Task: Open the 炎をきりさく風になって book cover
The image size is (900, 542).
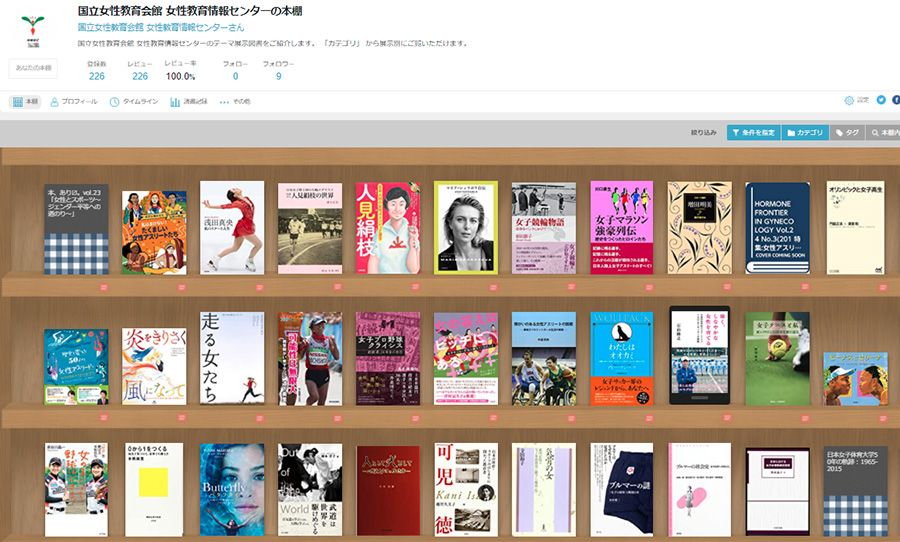Action: pos(154,366)
